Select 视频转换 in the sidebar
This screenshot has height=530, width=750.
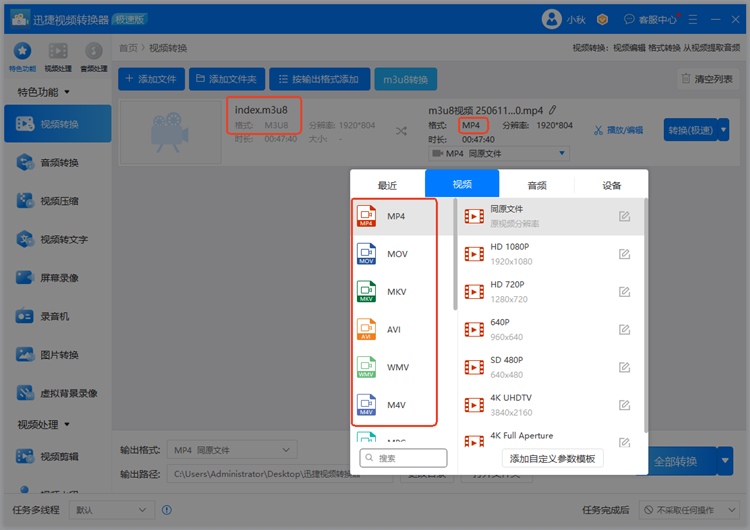pyautogui.click(x=58, y=124)
